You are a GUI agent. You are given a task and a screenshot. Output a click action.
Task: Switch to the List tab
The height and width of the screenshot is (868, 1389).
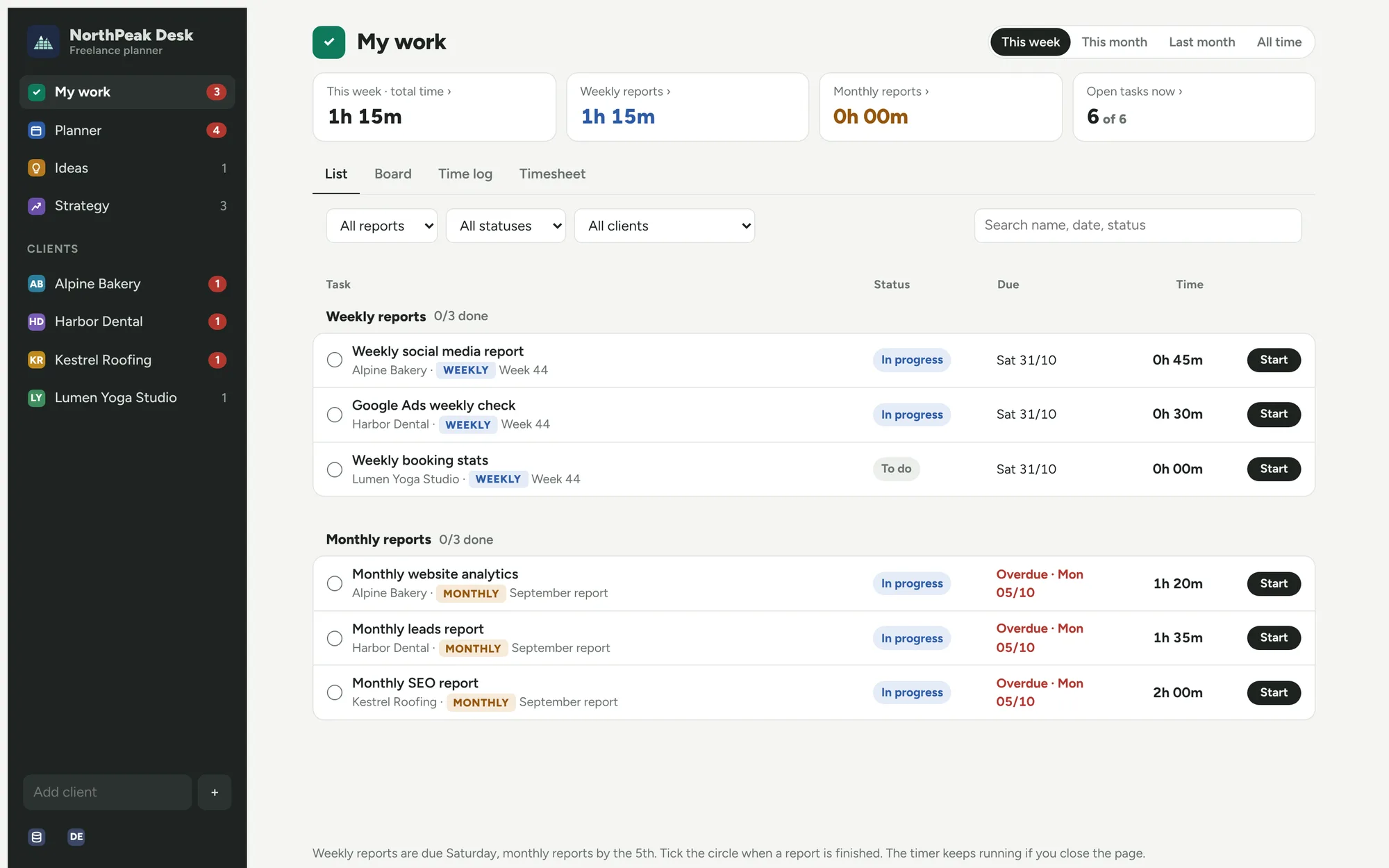point(336,174)
